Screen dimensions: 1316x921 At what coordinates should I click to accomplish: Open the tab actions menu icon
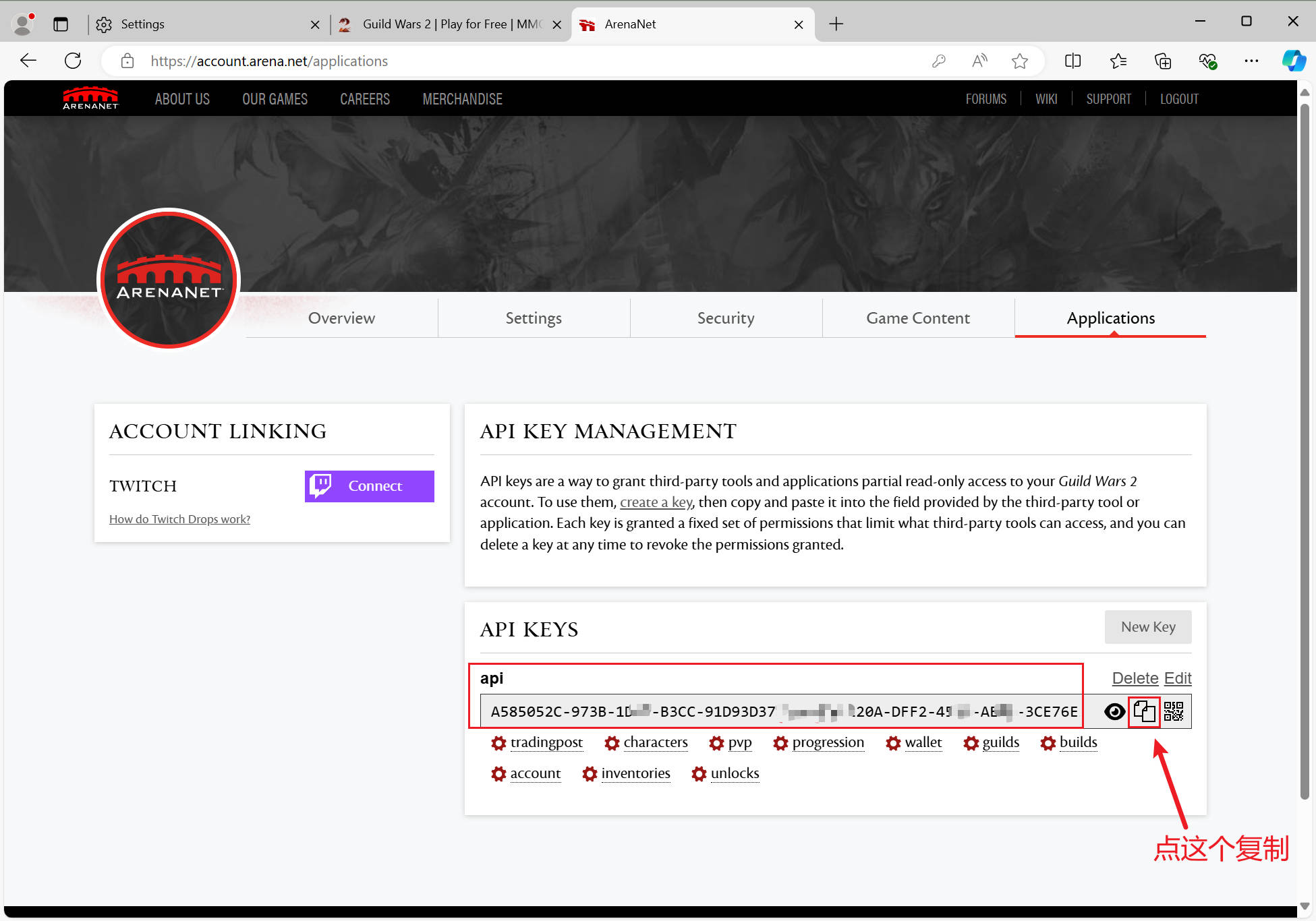point(61,24)
